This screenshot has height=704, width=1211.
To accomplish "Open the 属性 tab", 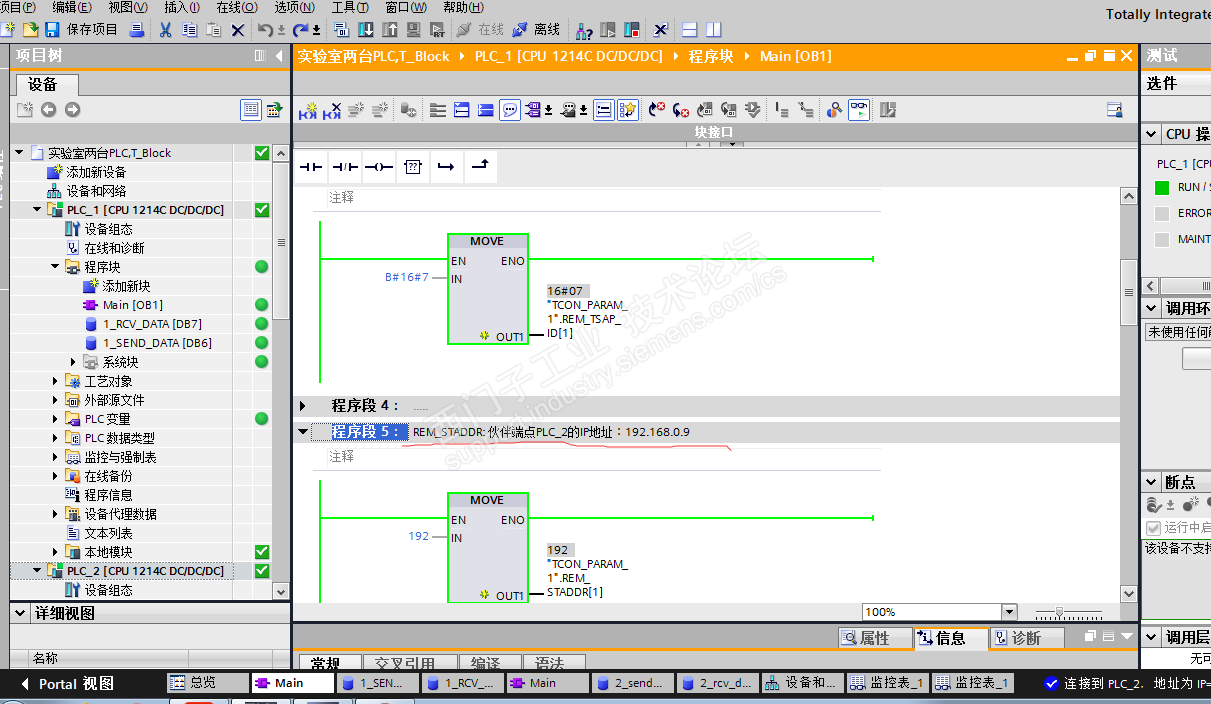I will [874, 638].
